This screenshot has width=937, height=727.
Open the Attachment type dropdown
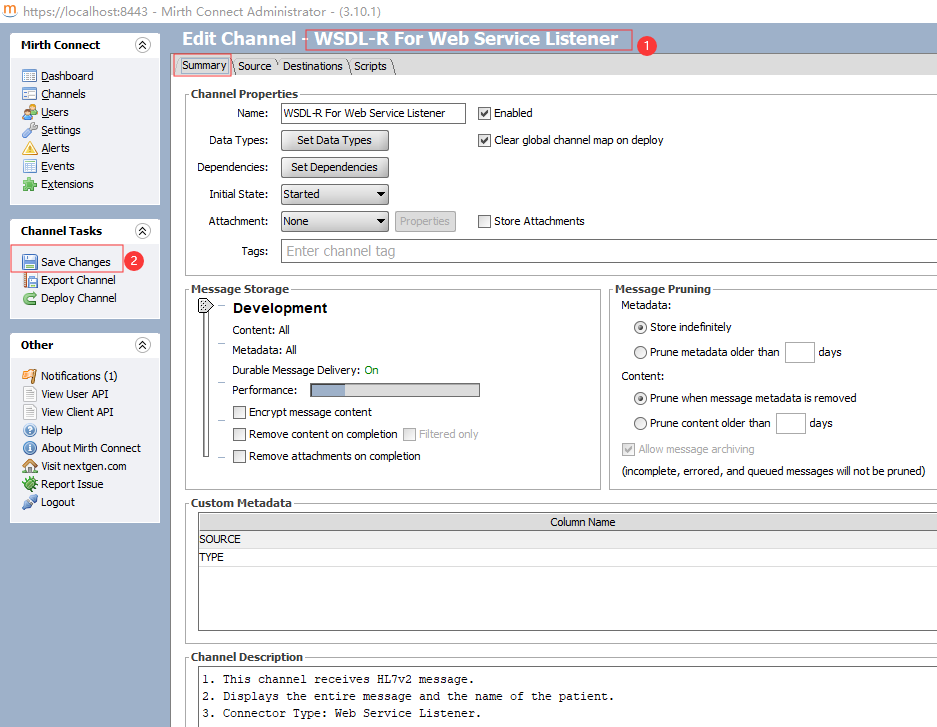(x=335, y=221)
